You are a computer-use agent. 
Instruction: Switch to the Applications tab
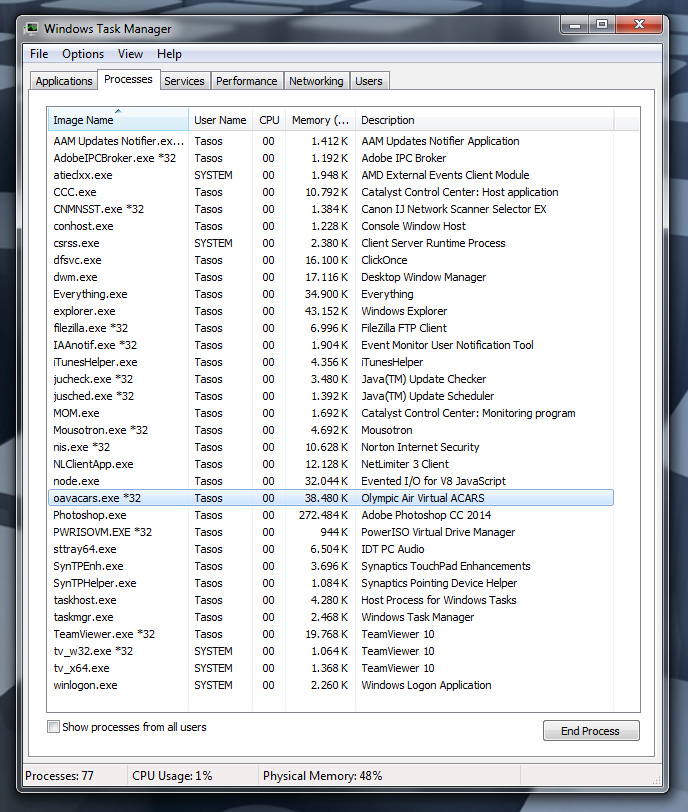[x=64, y=81]
